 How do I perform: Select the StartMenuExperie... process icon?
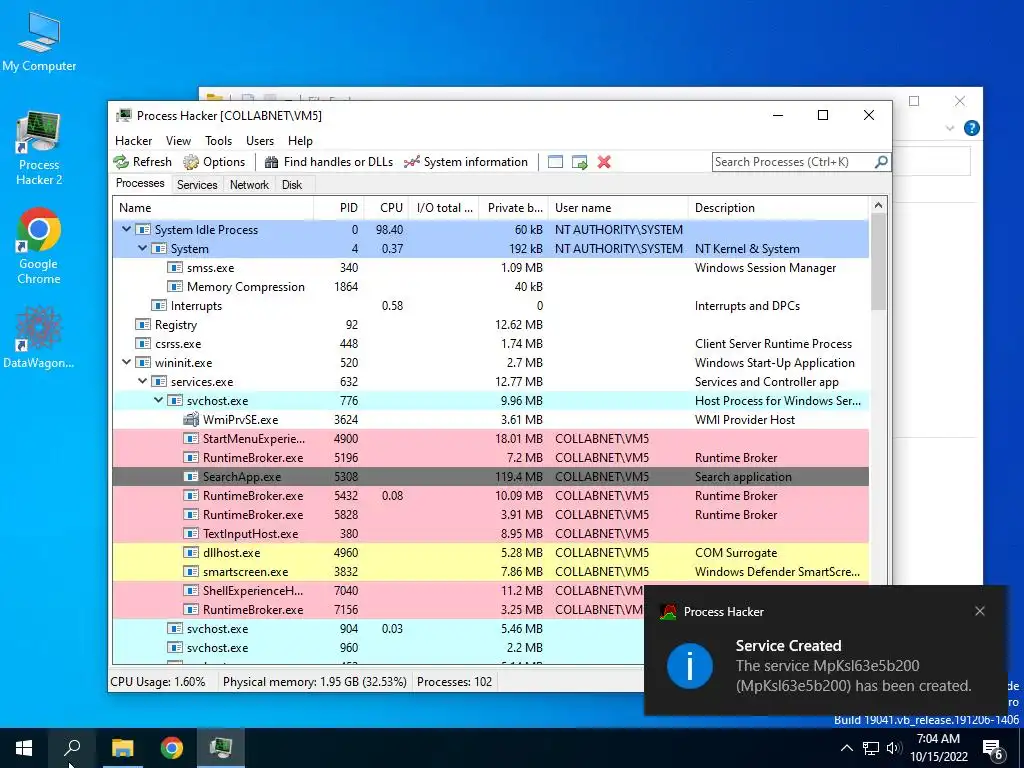point(191,439)
